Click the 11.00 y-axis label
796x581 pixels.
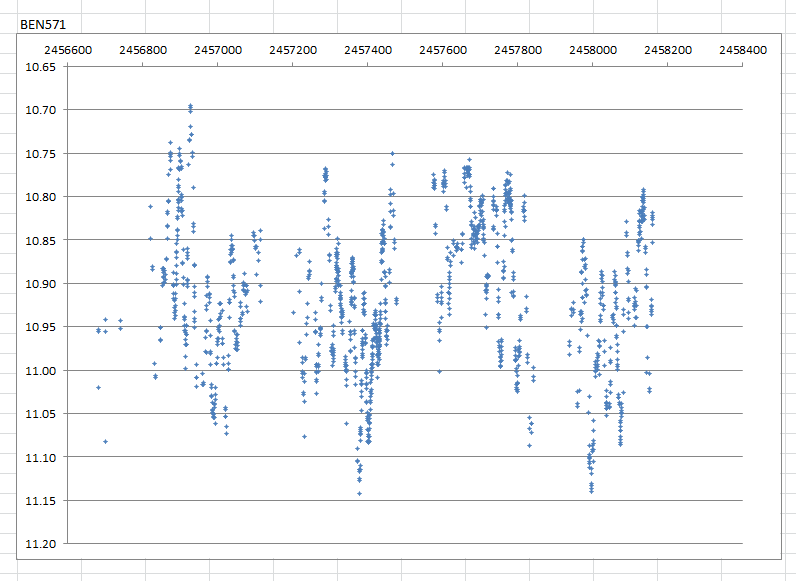coord(41,371)
